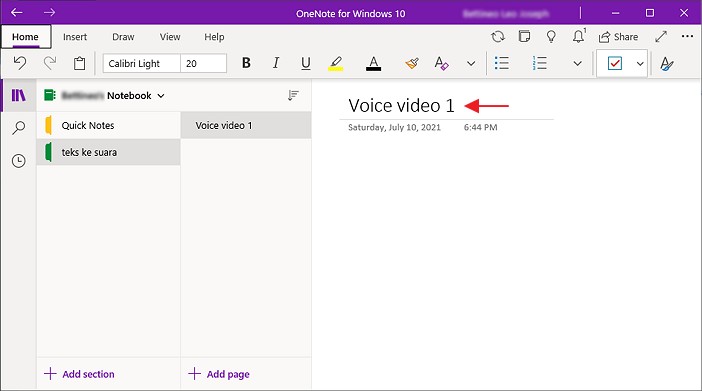Viewport: 702px width, 391px height.
Task: Enter full screen mode with diagonal arrows
Action: [x=661, y=37]
